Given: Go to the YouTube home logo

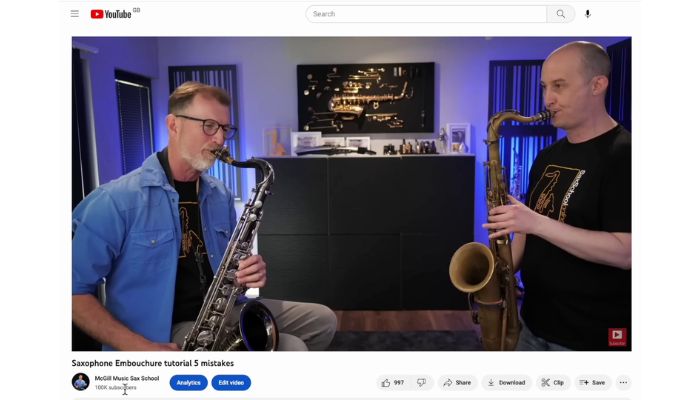Looking at the screenshot, I should [112, 14].
